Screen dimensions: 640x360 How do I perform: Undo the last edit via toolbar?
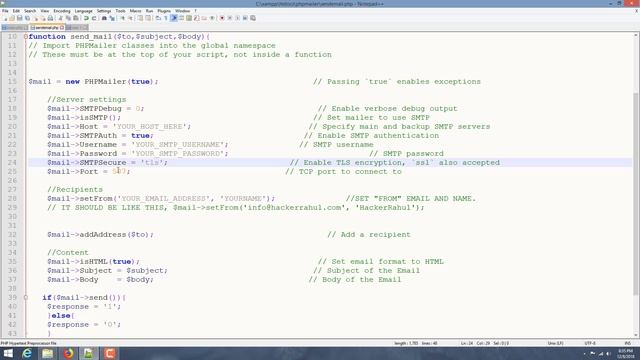click(86, 18)
